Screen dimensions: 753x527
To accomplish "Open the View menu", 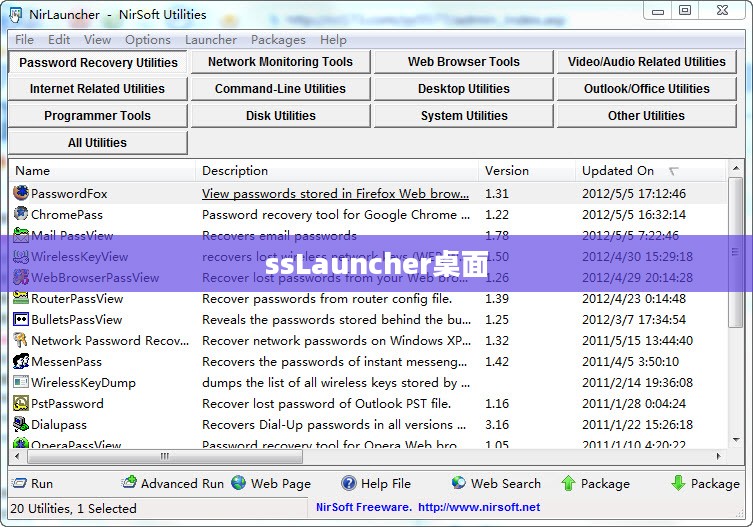I will click(x=97, y=39).
